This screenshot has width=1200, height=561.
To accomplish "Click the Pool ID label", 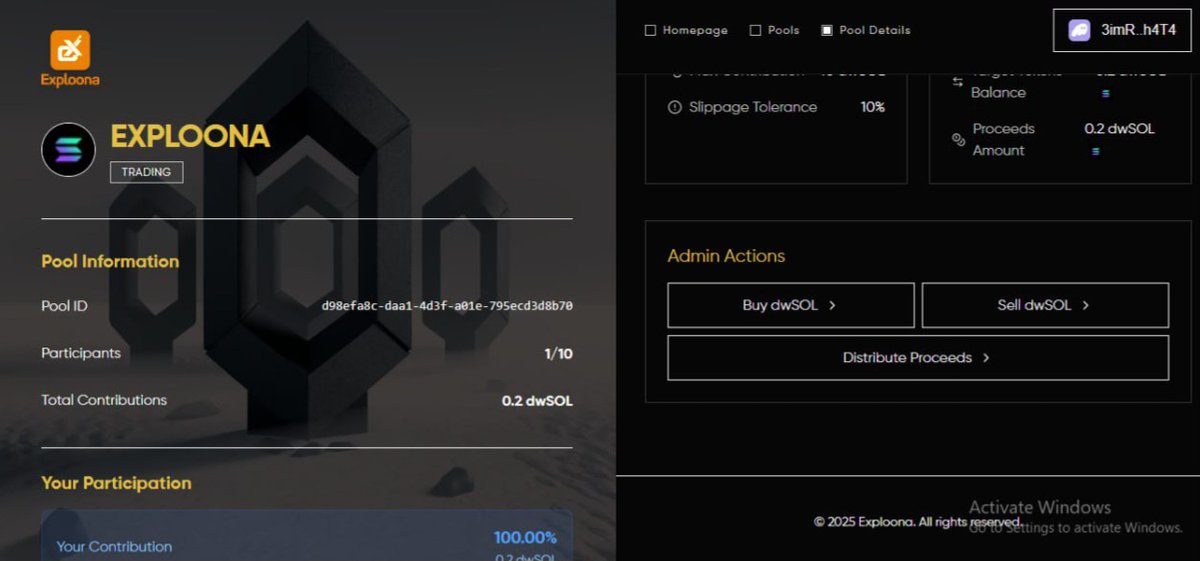I will tap(64, 306).
